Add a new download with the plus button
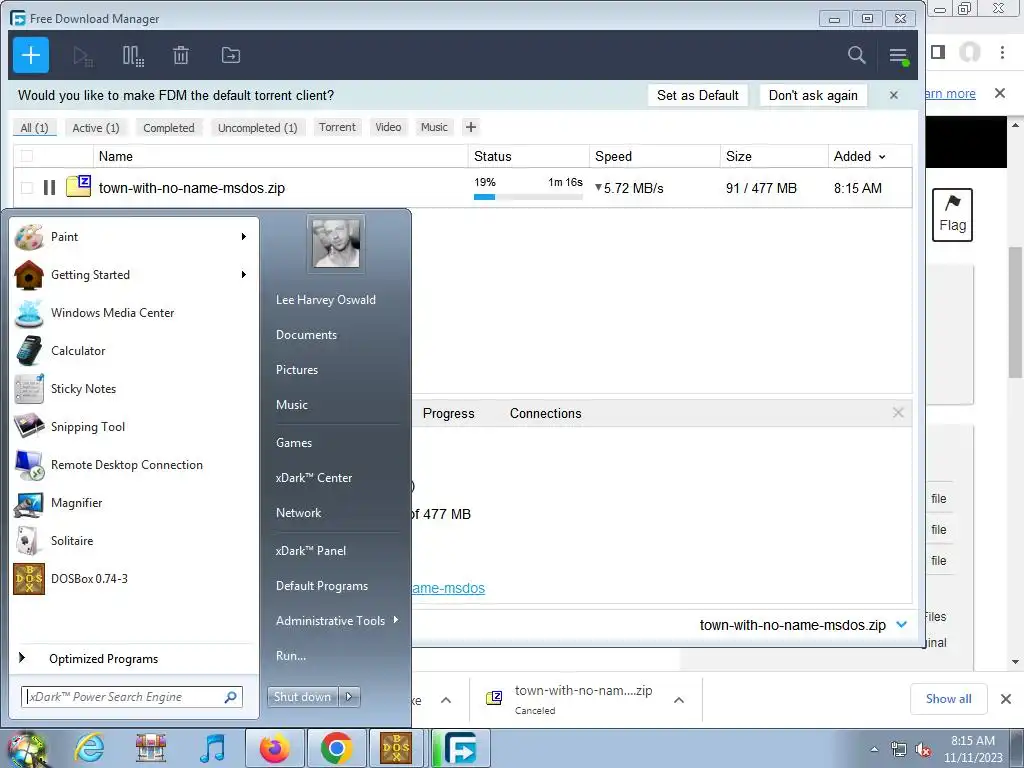 pyautogui.click(x=31, y=56)
